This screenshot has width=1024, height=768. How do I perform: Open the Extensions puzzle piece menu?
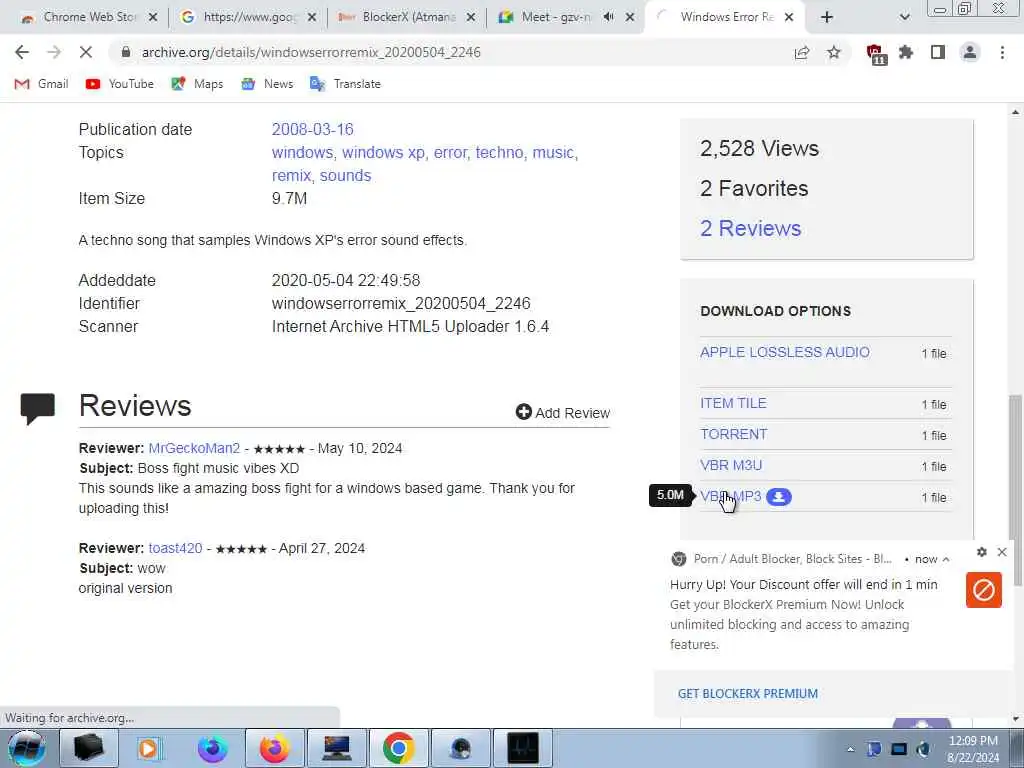tap(906, 52)
